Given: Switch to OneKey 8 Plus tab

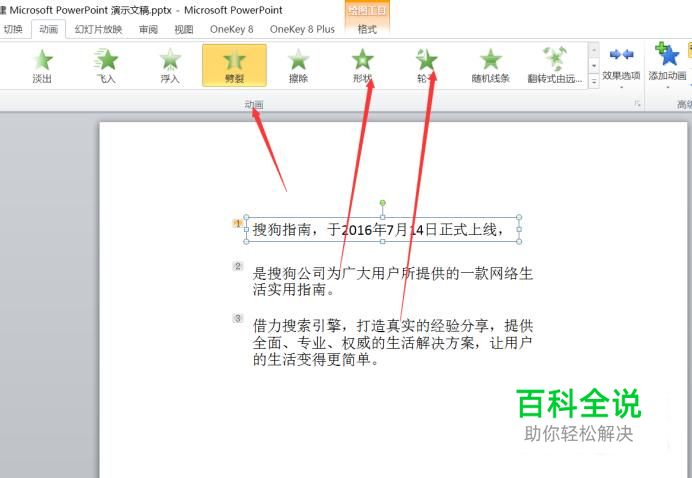Looking at the screenshot, I should [x=302, y=29].
